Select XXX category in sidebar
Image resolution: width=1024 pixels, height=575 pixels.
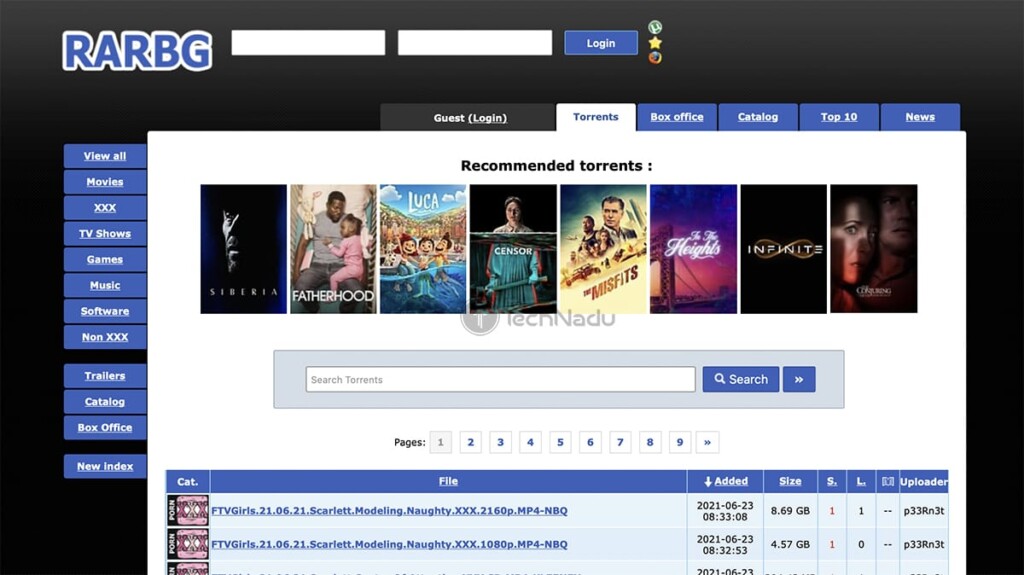click(105, 208)
